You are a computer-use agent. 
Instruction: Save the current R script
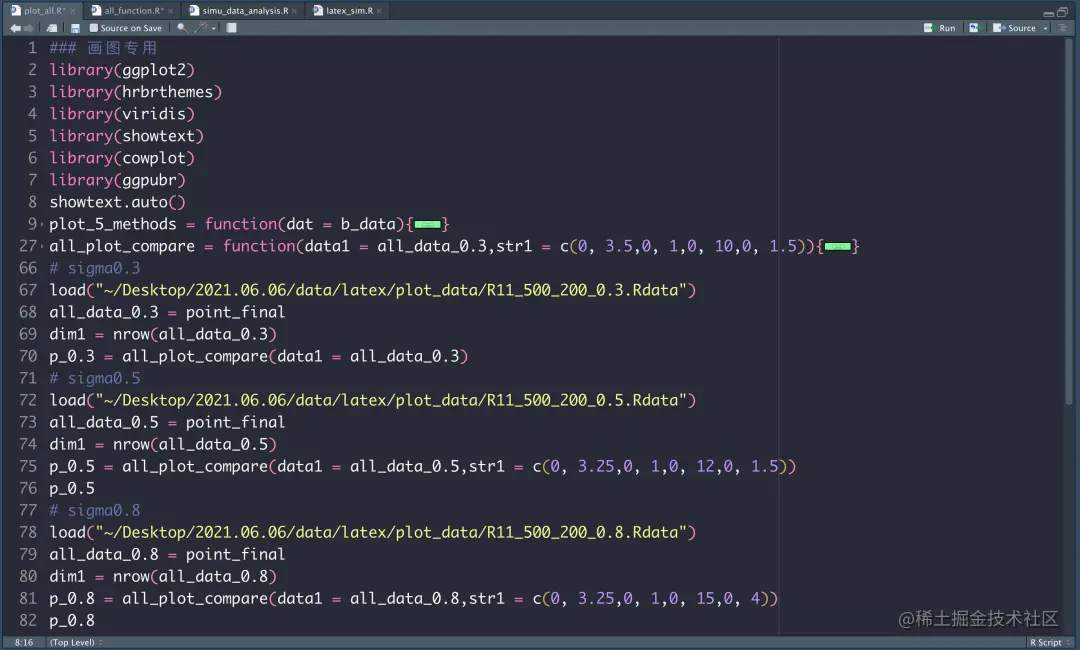click(75, 28)
